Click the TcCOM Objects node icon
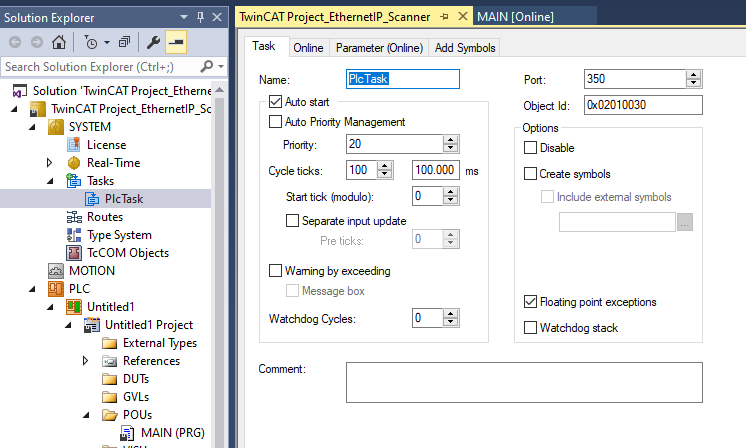 point(74,253)
